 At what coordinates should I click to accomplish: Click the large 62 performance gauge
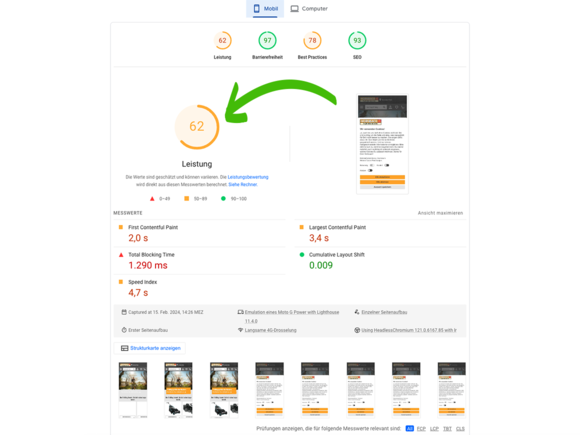[x=197, y=127]
